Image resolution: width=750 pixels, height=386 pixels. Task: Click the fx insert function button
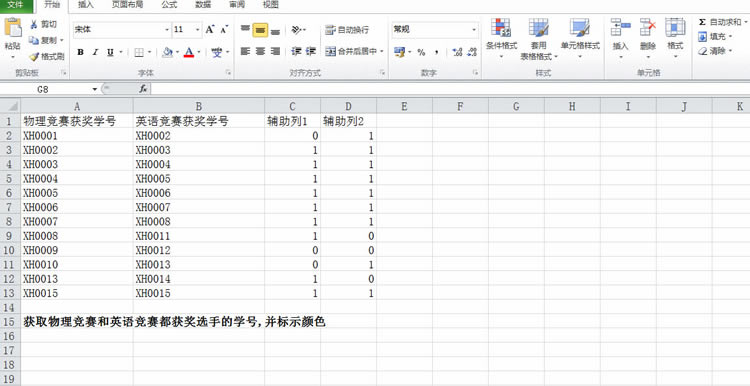[143, 89]
